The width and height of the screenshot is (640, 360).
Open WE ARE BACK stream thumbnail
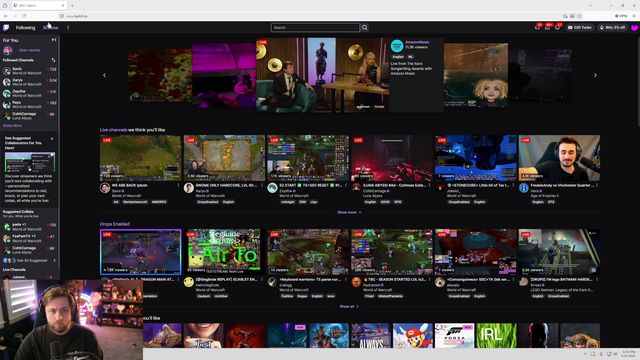point(140,158)
